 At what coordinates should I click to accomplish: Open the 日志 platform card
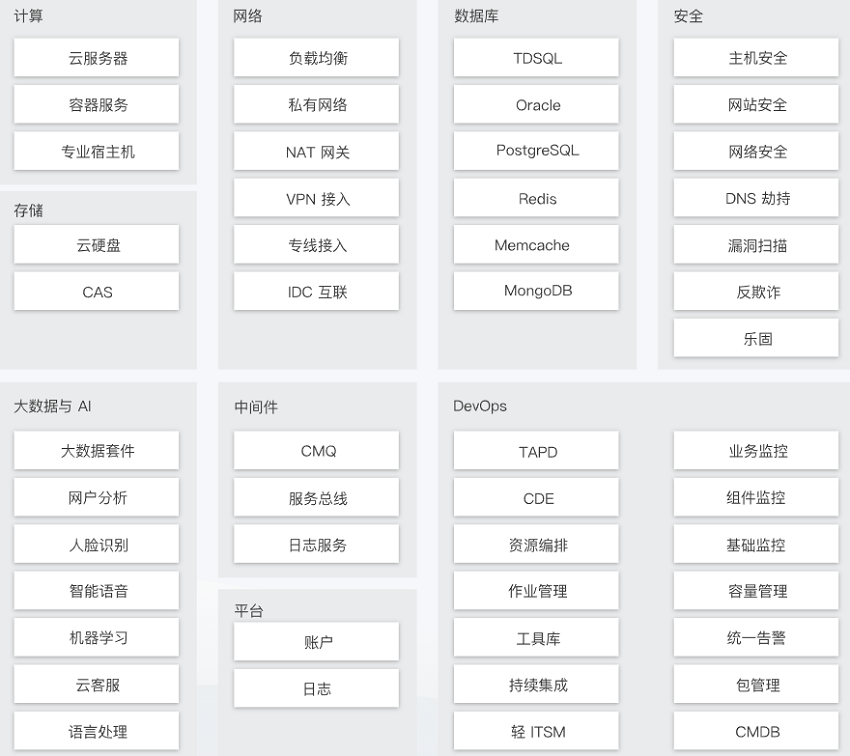317,688
